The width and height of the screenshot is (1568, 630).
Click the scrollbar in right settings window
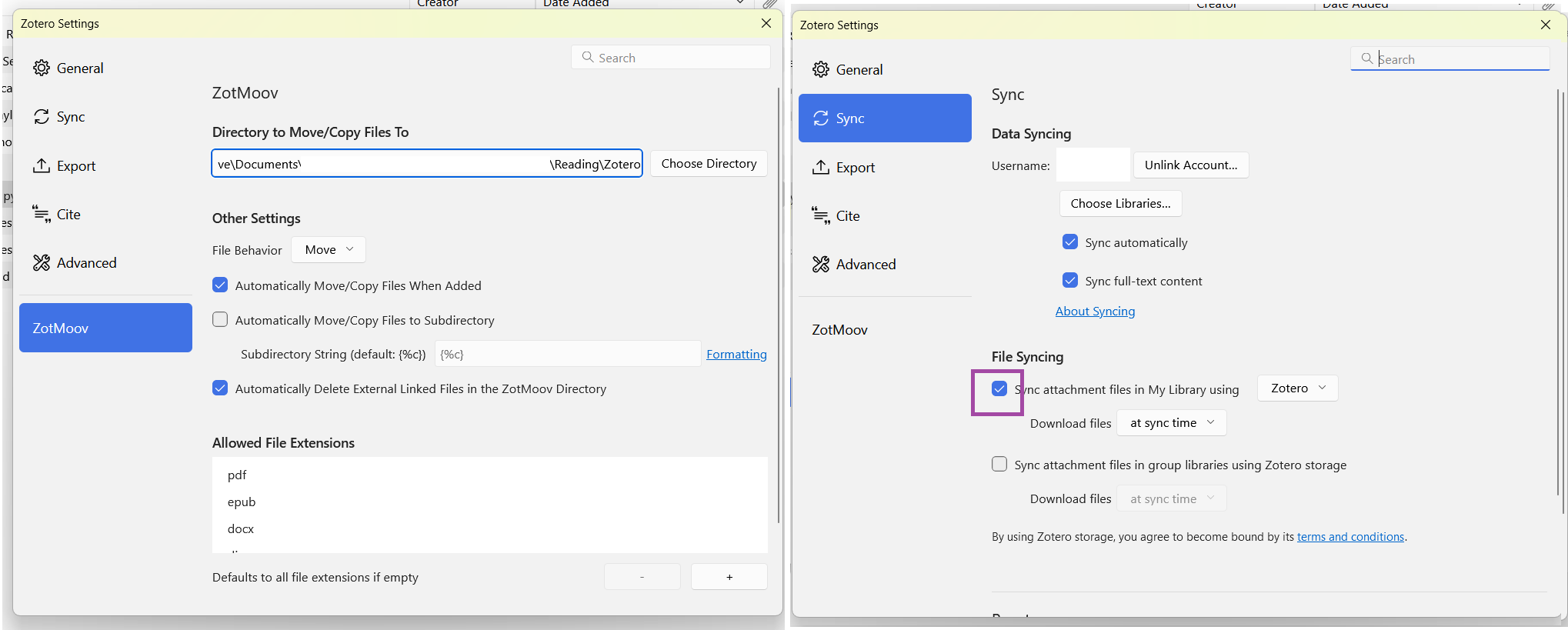[x=1560, y=292]
